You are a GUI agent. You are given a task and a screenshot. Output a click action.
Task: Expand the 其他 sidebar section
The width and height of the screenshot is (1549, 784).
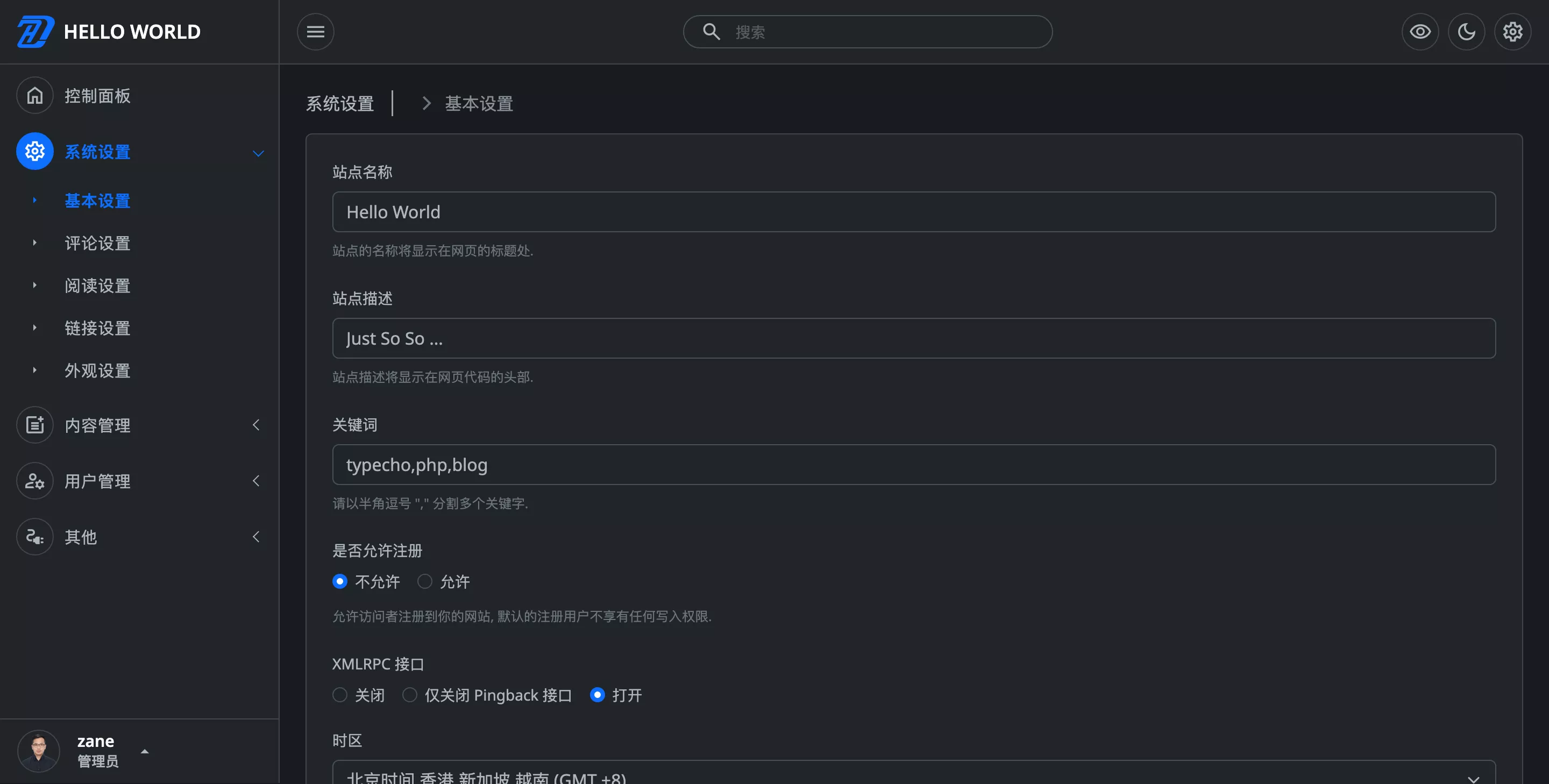256,537
